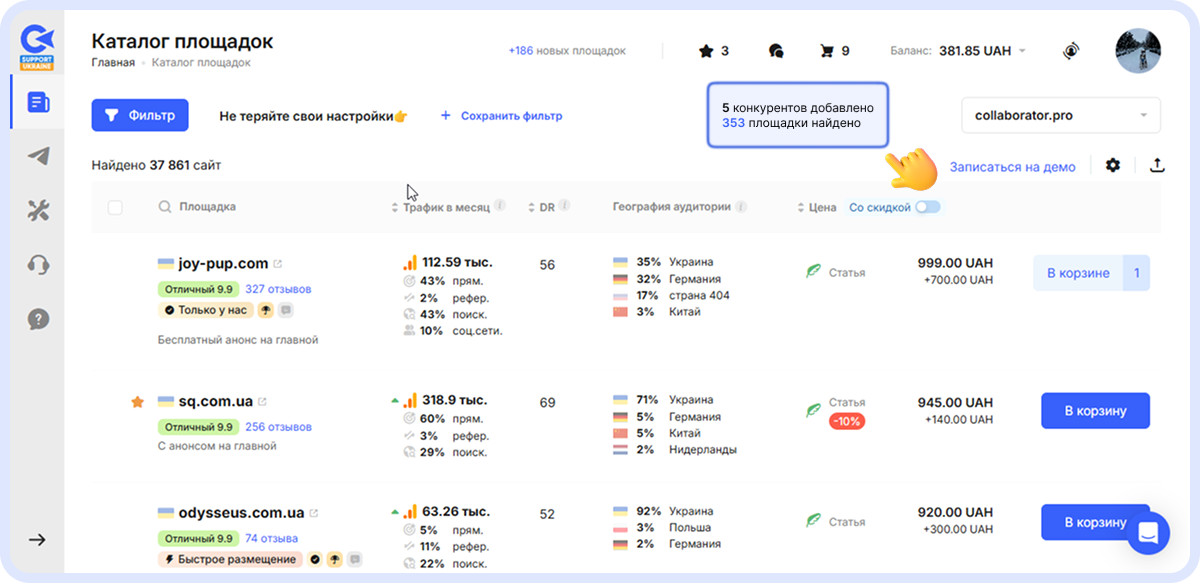
Task: Click the favorites star showing 3 in header
Action: tap(705, 51)
